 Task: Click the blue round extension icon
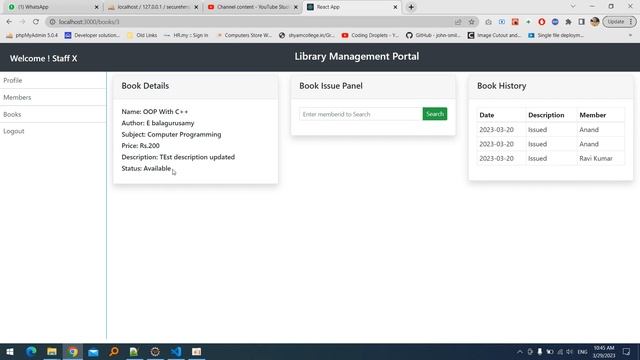pyautogui.click(x=555, y=22)
